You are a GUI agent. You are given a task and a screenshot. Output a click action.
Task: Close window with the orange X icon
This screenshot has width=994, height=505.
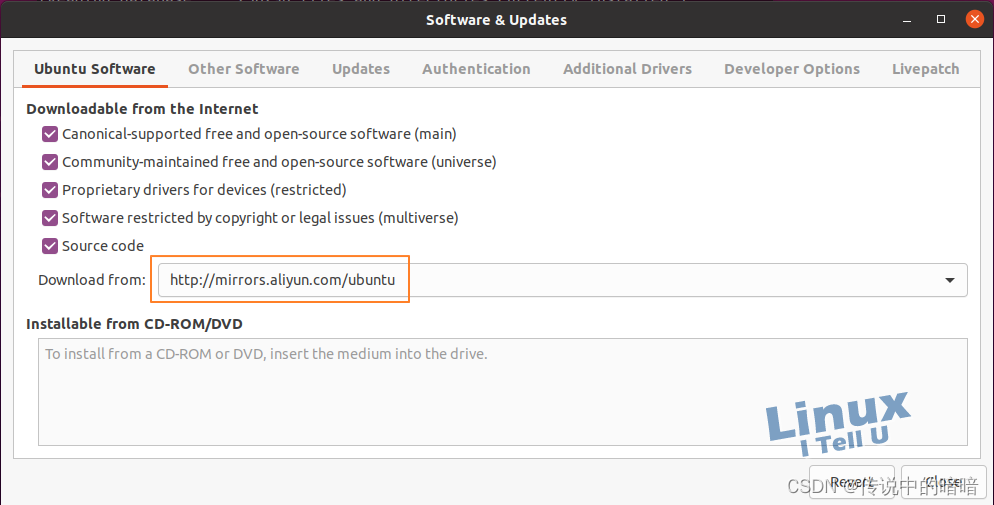click(974, 19)
